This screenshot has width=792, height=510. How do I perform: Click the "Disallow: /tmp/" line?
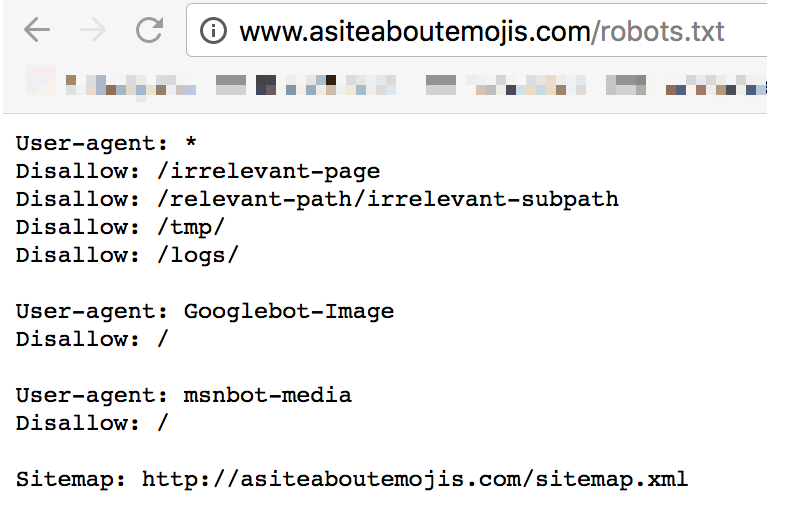[x=120, y=227]
